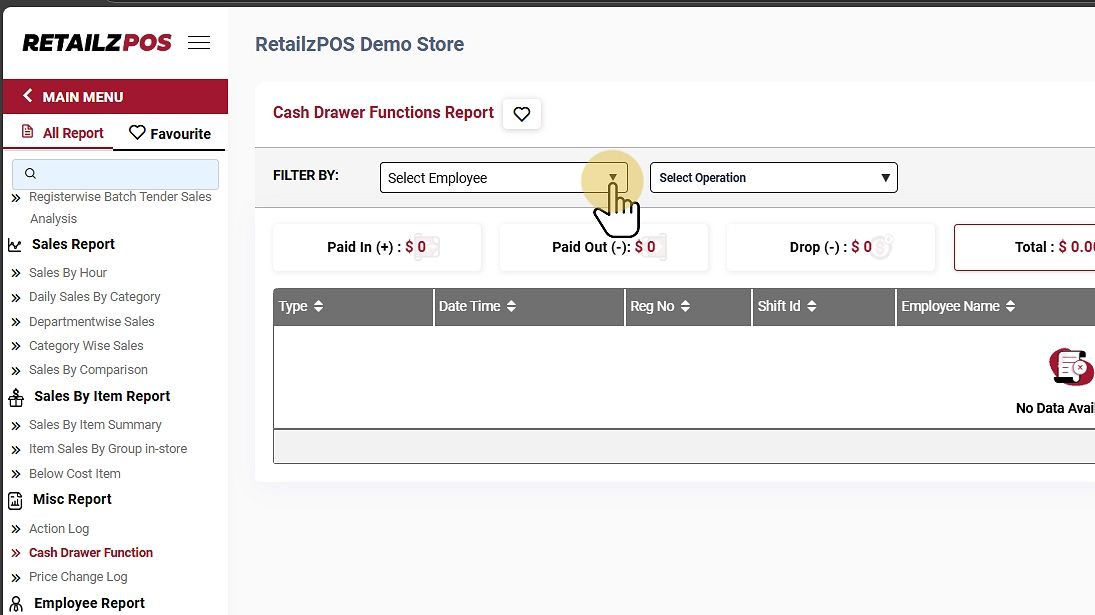Sort table by Reg No column

[685, 307]
